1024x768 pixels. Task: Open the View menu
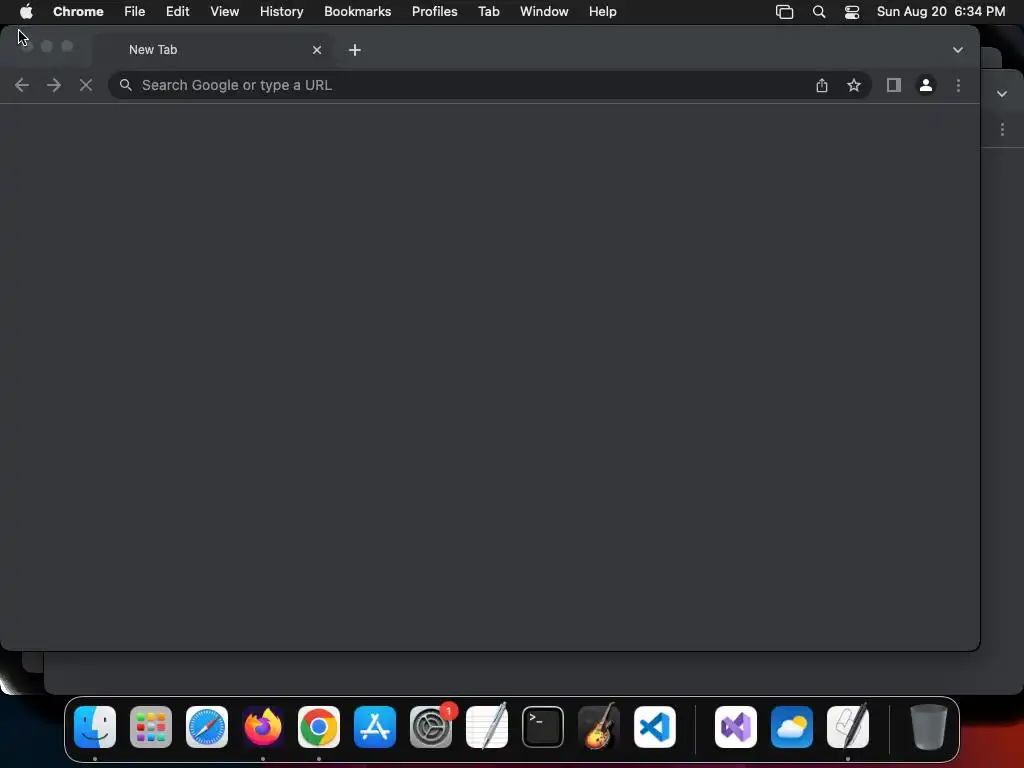tap(224, 11)
